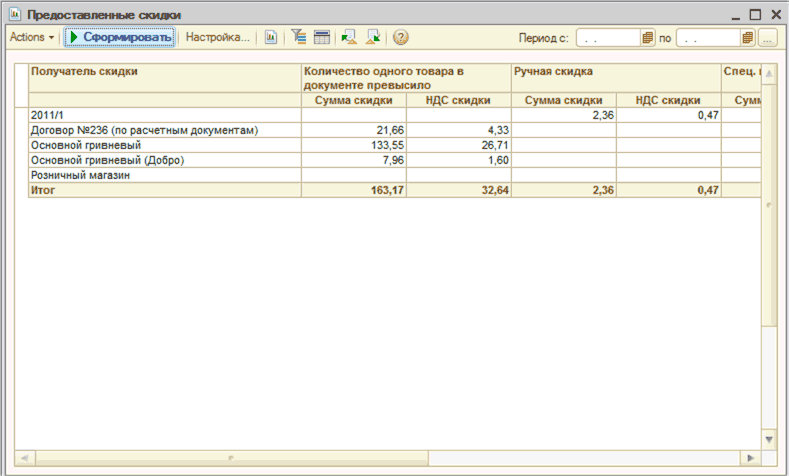Image resolution: width=789 pixels, height=476 pixels.
Task: Click the grouping tree icon in toolbar
Action: click(x=298, y=38)
